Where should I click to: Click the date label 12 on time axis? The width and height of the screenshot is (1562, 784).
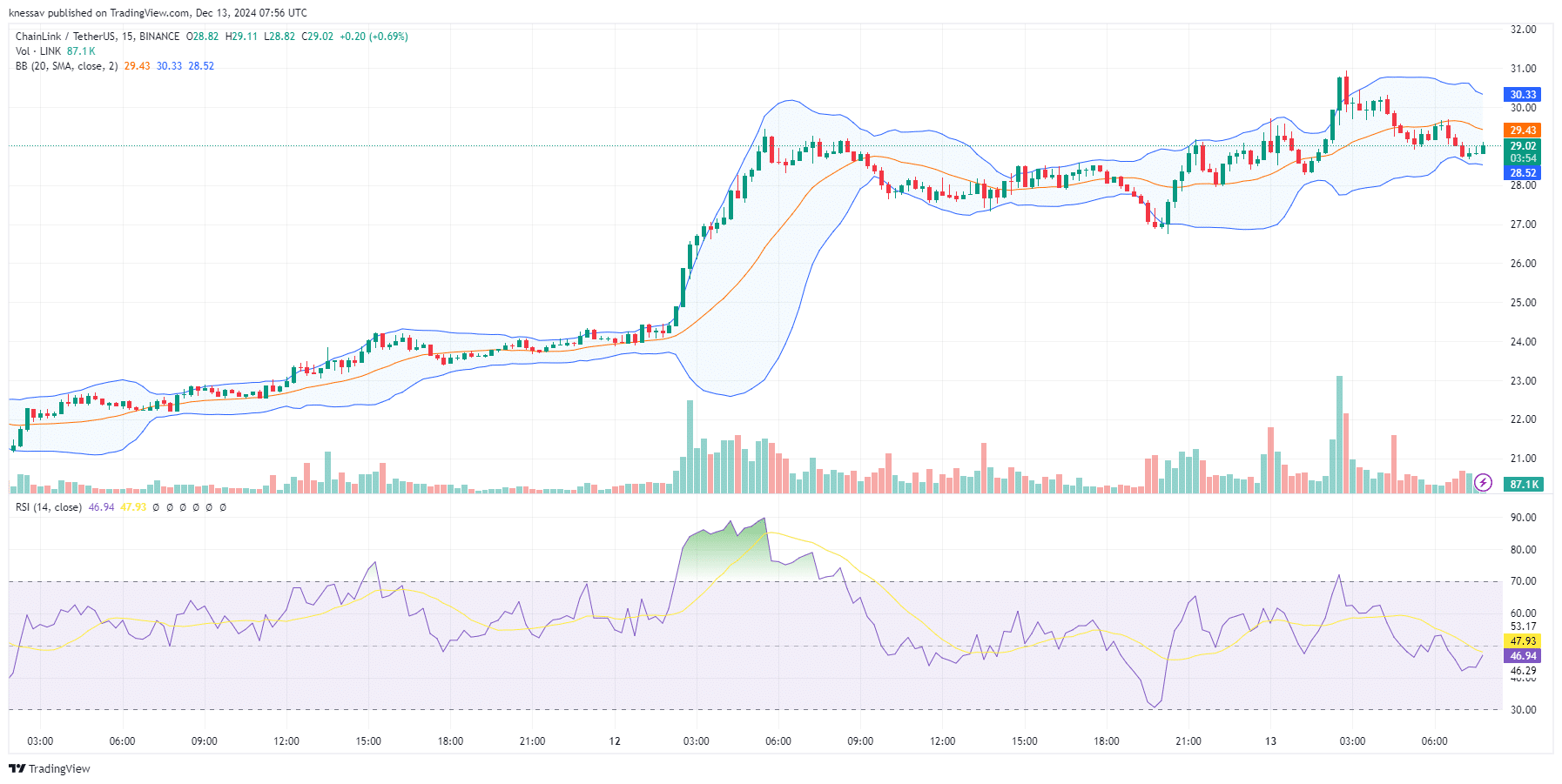(615, 741)
